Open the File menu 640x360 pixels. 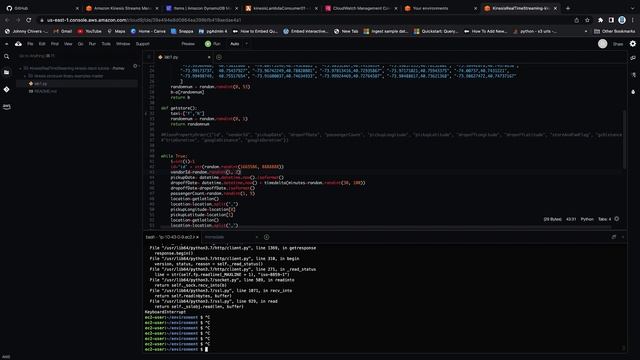(x=30, y=44)
